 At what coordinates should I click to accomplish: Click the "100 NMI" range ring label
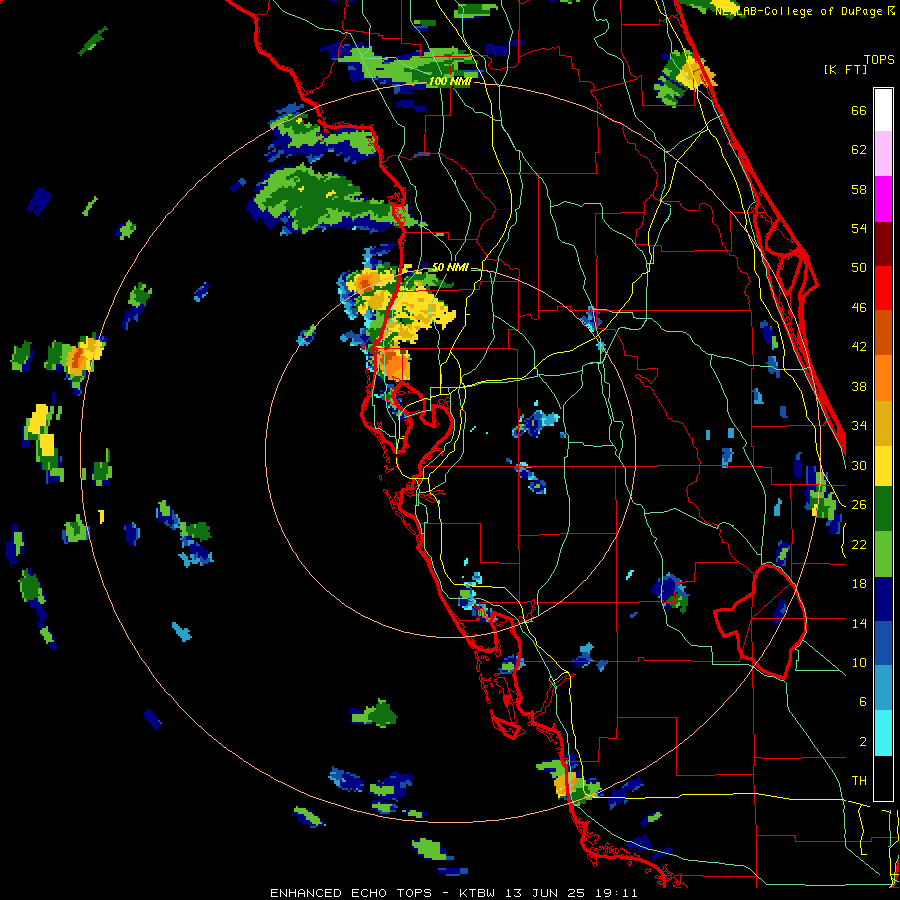(450, 82)
